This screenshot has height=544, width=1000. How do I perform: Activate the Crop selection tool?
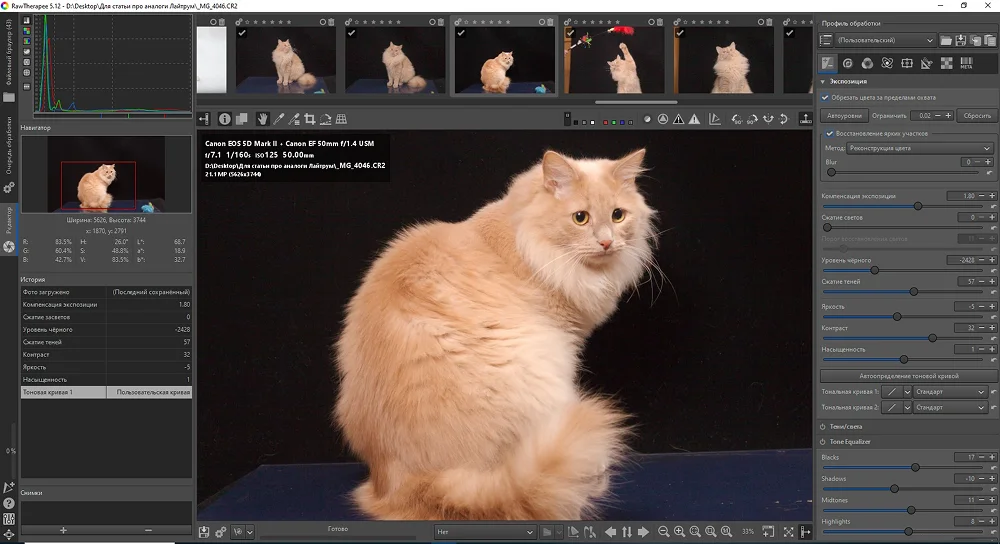[309, 119]
